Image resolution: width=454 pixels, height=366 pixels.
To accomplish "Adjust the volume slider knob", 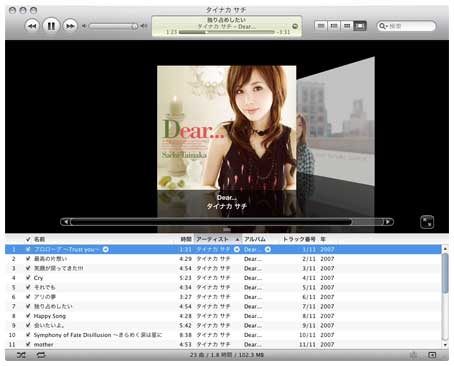I will (x=134, y=26).
